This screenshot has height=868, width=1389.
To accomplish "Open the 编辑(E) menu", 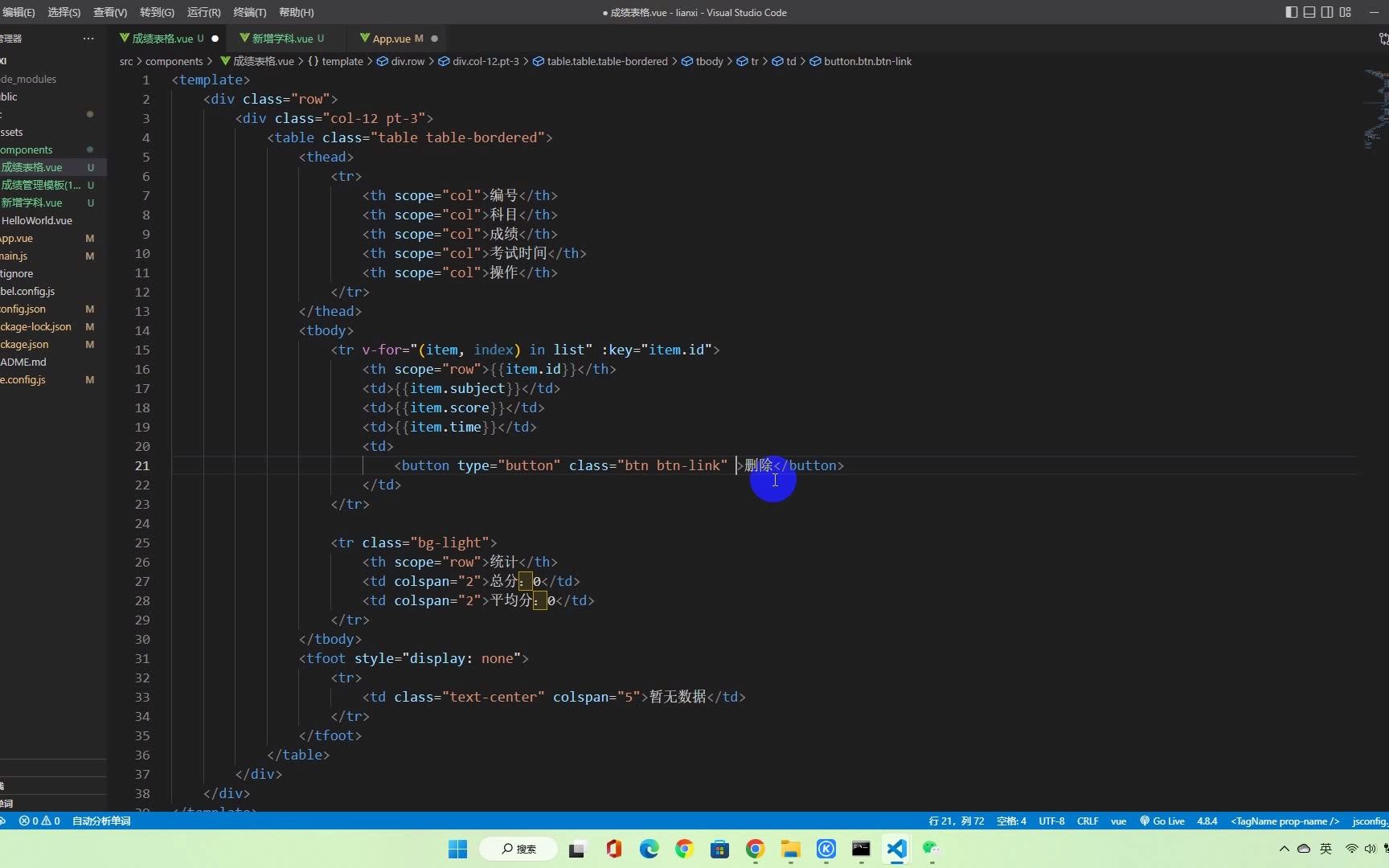I will pos(18,12).
